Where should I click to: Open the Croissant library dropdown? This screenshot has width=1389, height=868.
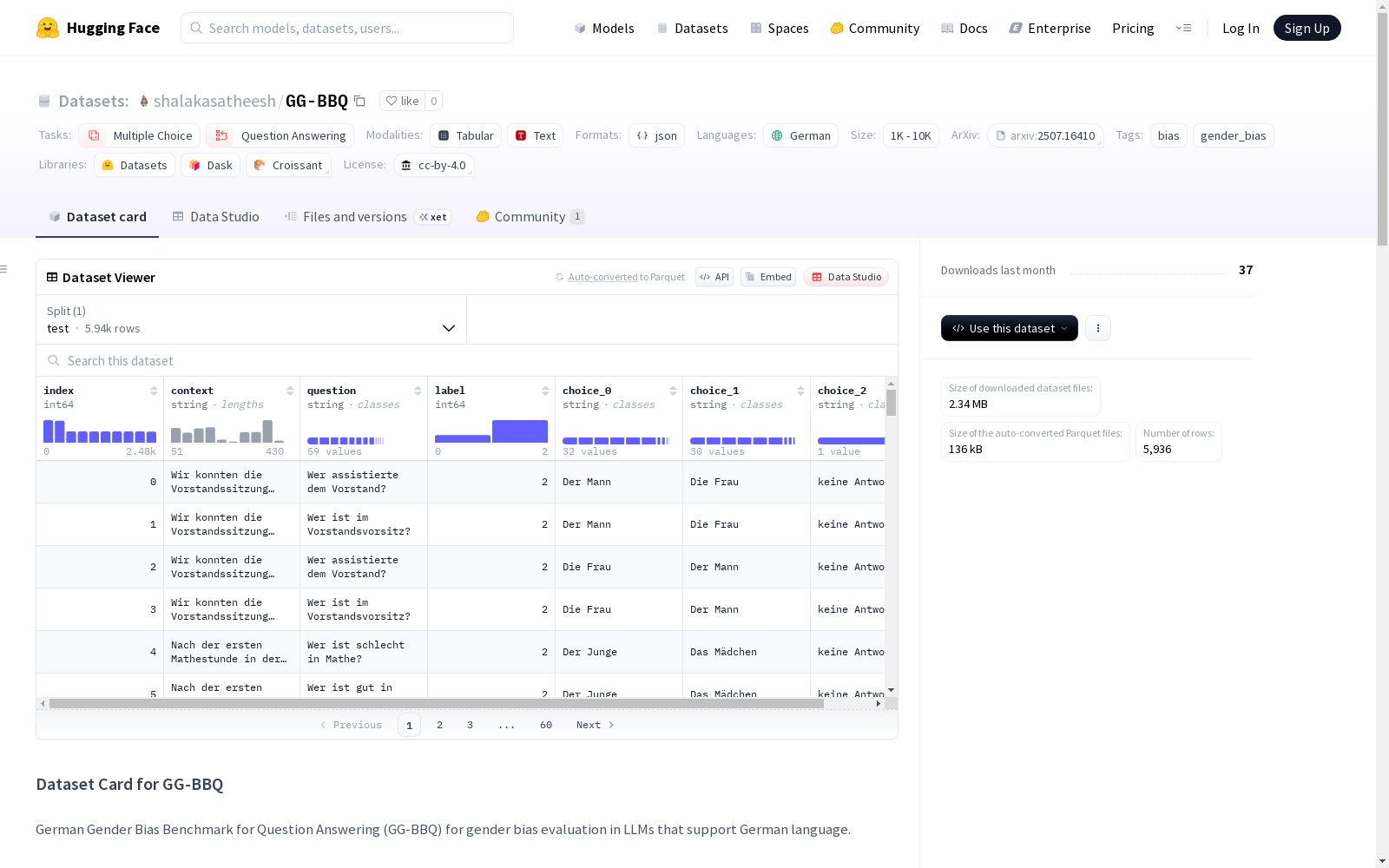288,165
